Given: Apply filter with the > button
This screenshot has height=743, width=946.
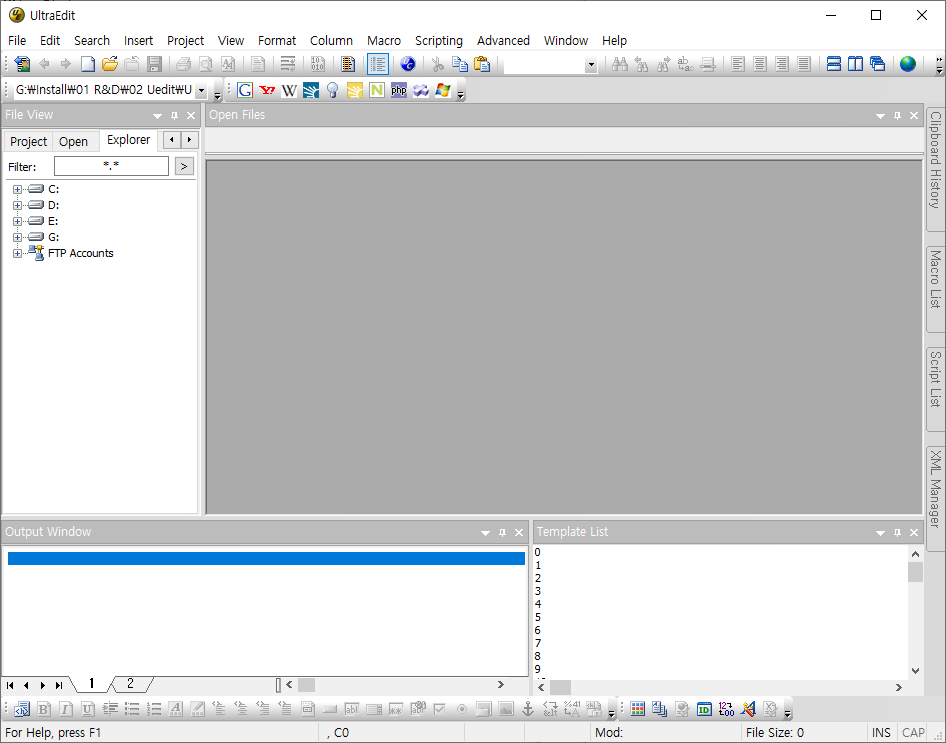Looking at the screenshot, I should pos(184,166).
